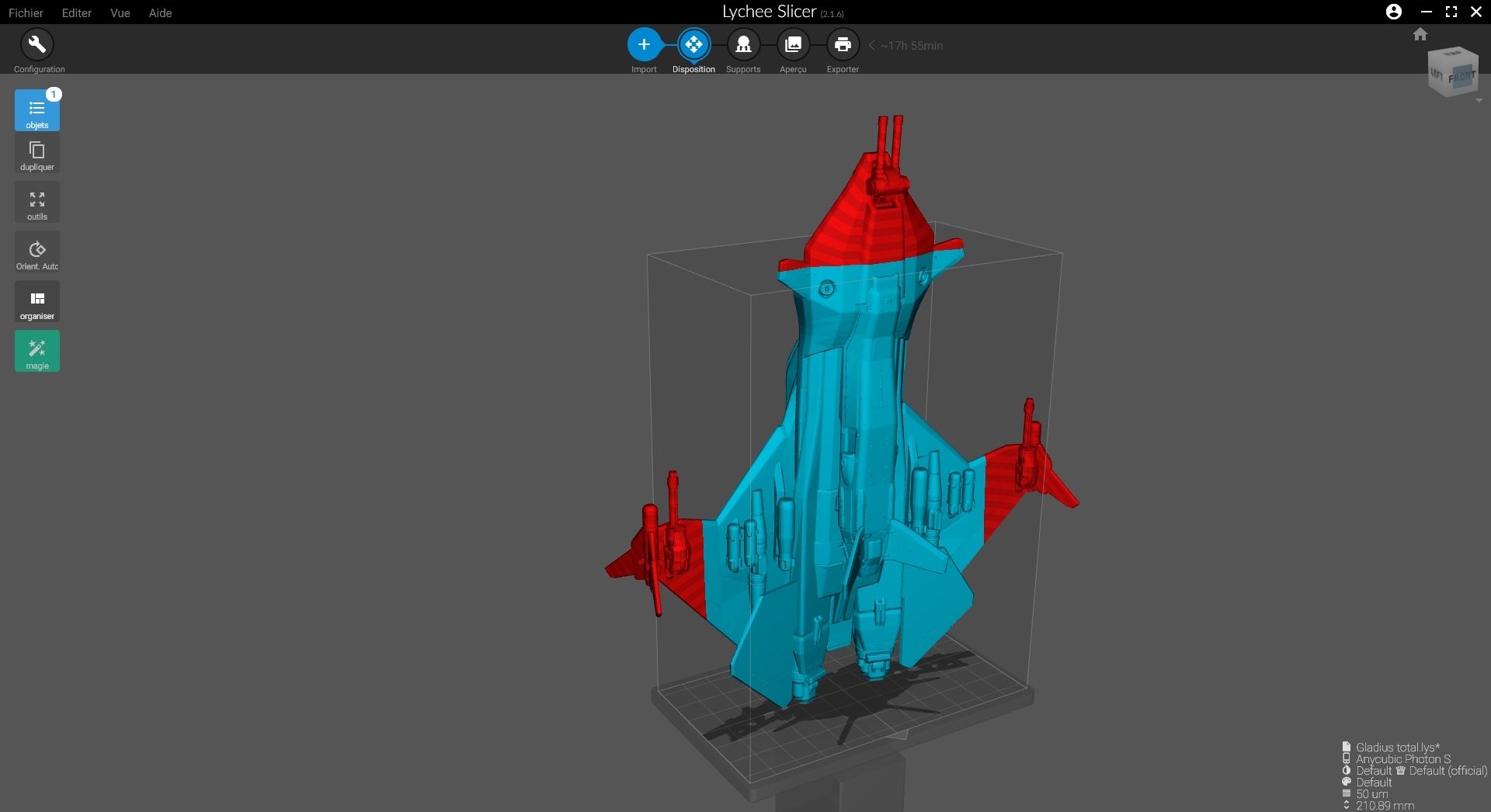This screenshot has height=812, width=1491.
Task: Open the user account profile
Action: tap(1394, 12)
